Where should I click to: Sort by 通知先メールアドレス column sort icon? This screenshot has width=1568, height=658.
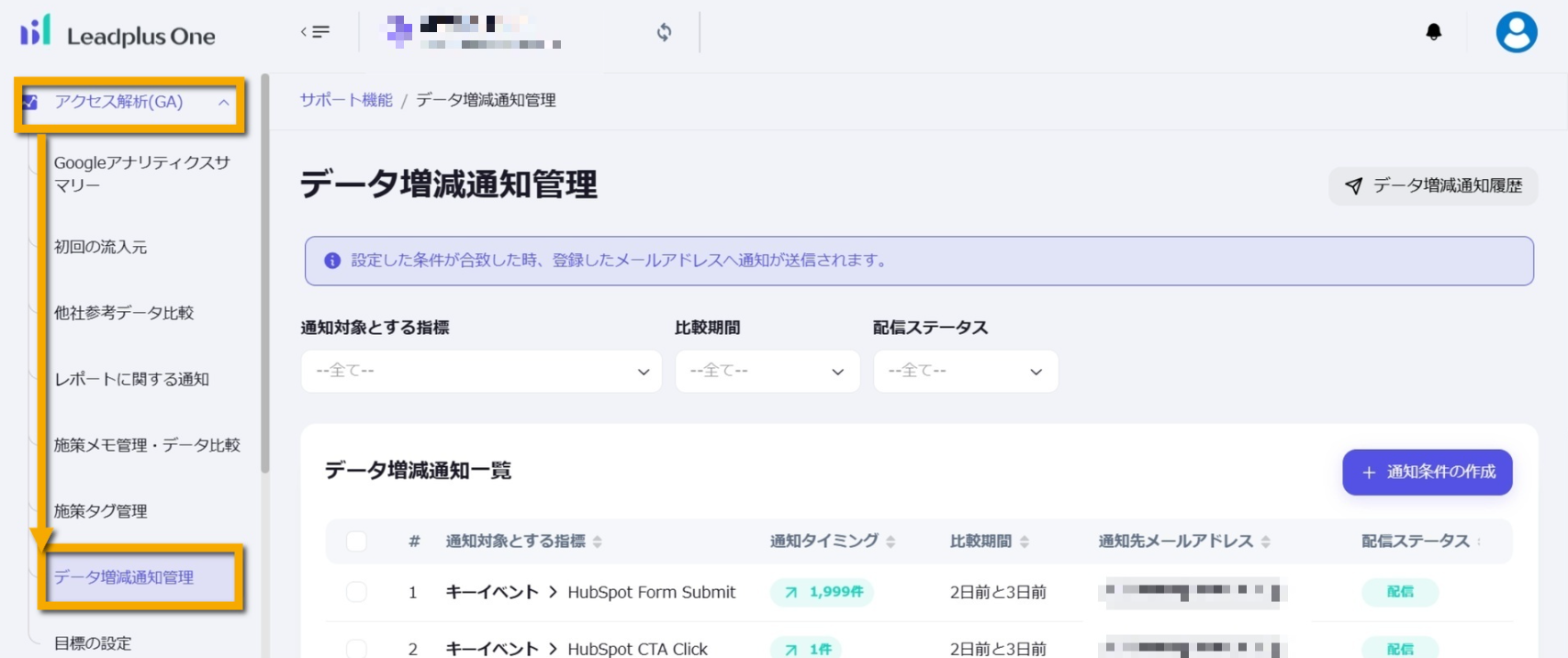[x=1266, y=542]
